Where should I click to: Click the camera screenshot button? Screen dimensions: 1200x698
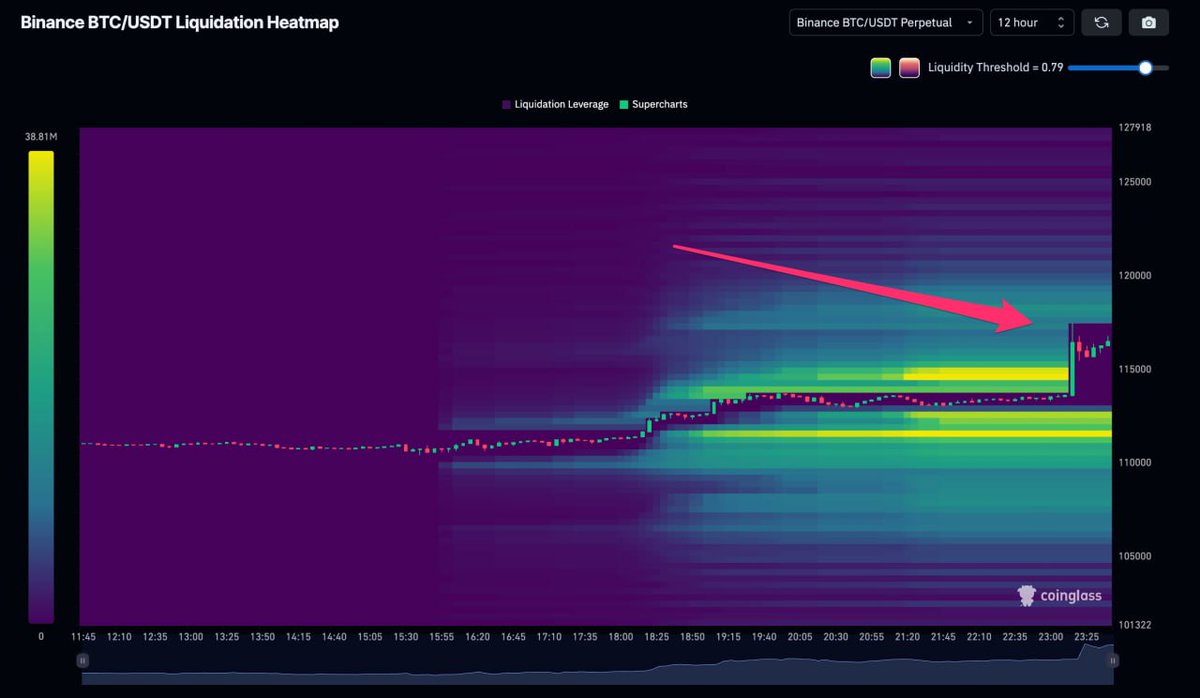tap(1148, 22)
